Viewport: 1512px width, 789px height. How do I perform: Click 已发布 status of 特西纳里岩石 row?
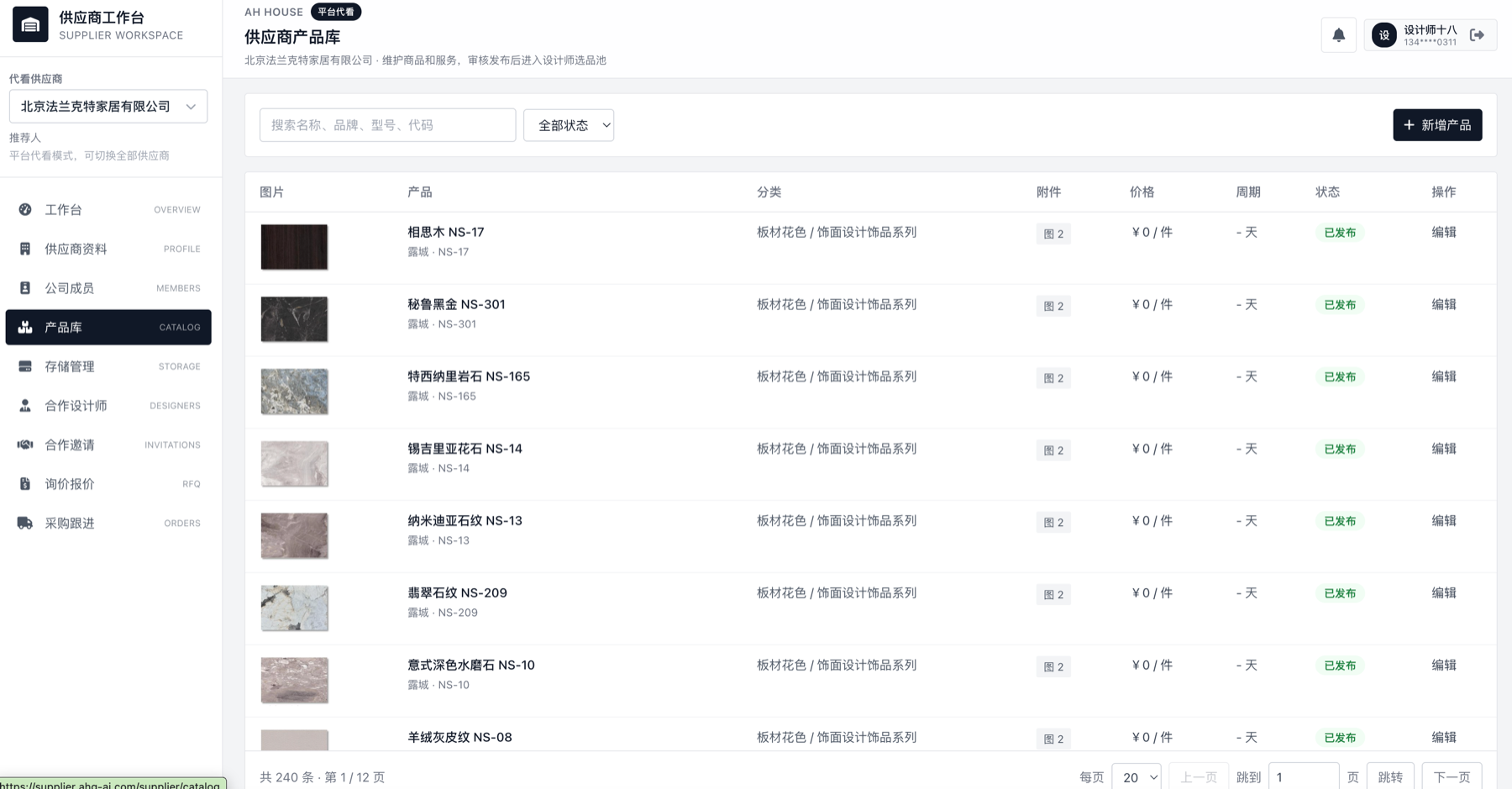(1340, 377)
